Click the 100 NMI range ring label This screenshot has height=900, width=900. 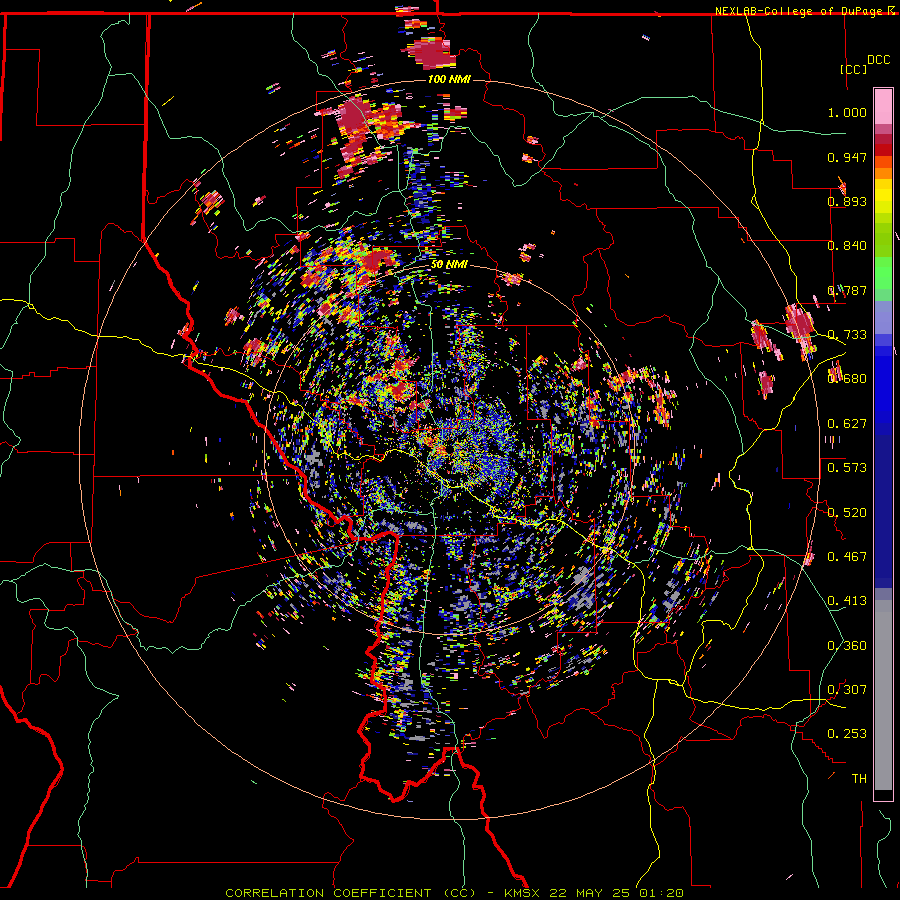tap(449, 79)
